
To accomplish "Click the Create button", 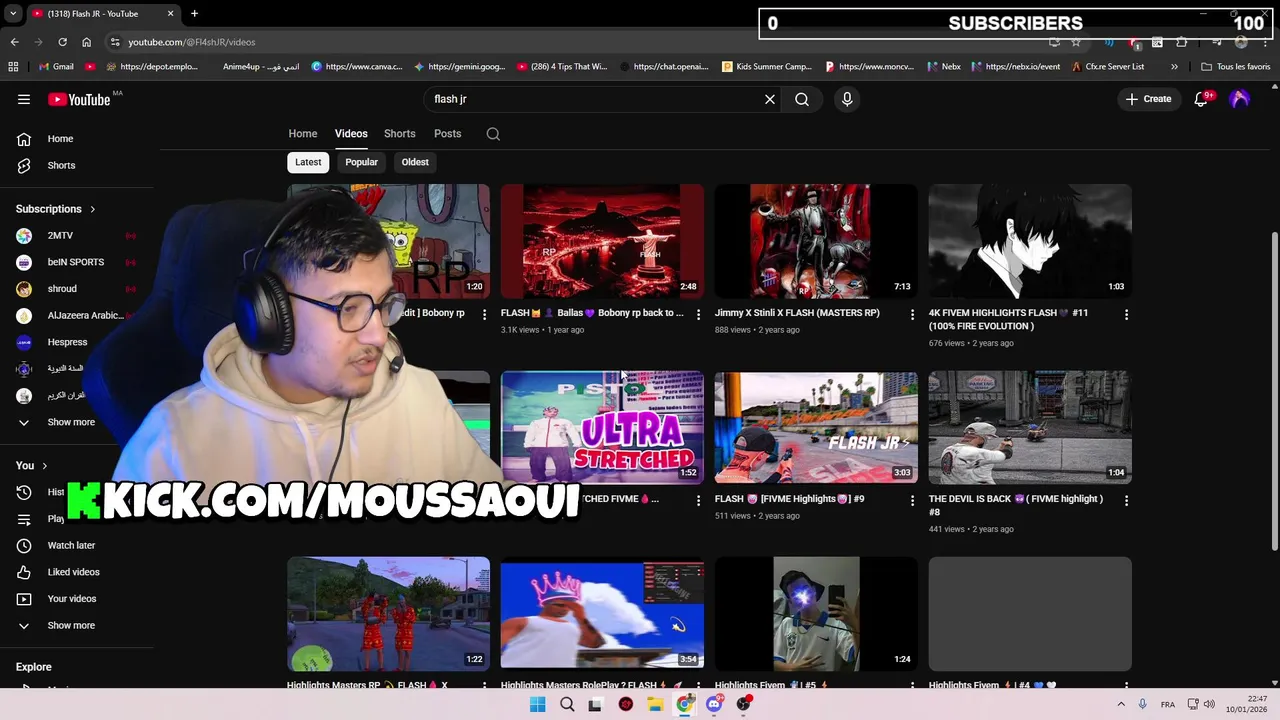I will click(x=1148, y=99).
